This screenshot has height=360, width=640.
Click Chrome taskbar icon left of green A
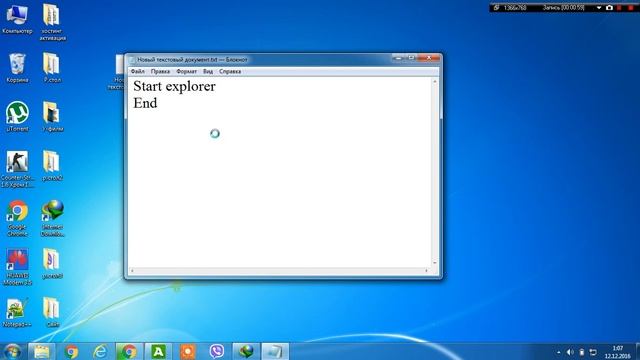pyautogui.click(x=129, y=351)
